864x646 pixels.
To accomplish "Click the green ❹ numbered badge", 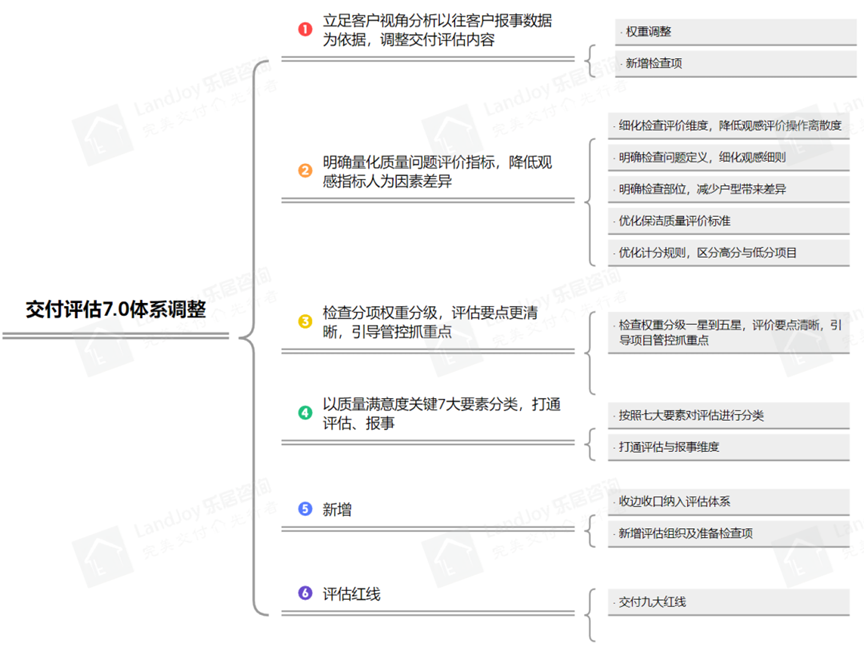I will [x=305, y=412].
